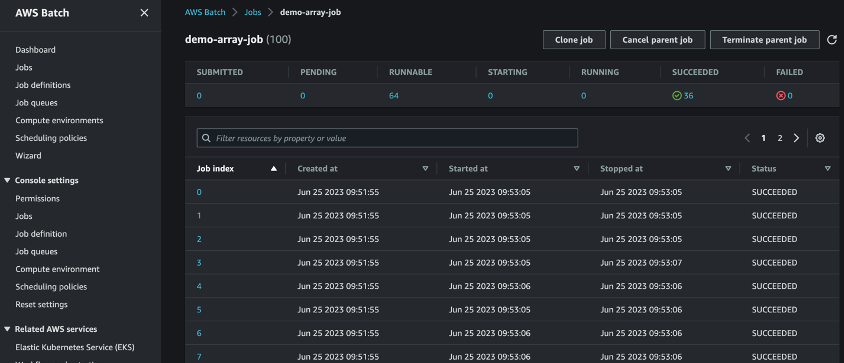The width and height of the screenshot is (844, 363).
Task: View STARTING jobs count 0
Action: click(x=490, y=96)
